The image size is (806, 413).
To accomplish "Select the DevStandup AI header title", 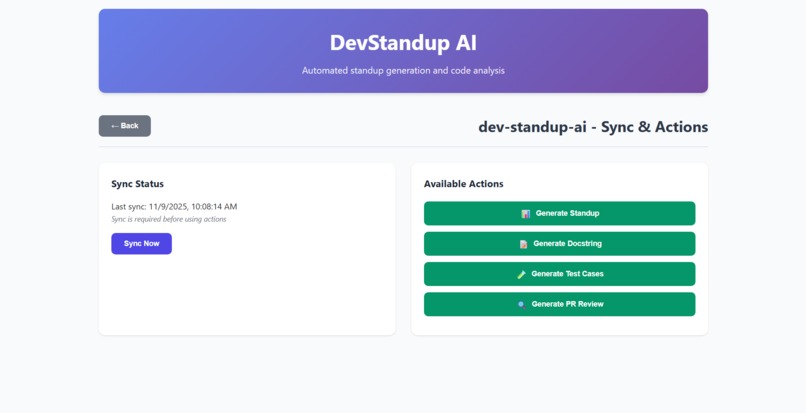I will [x=403, y=43].
